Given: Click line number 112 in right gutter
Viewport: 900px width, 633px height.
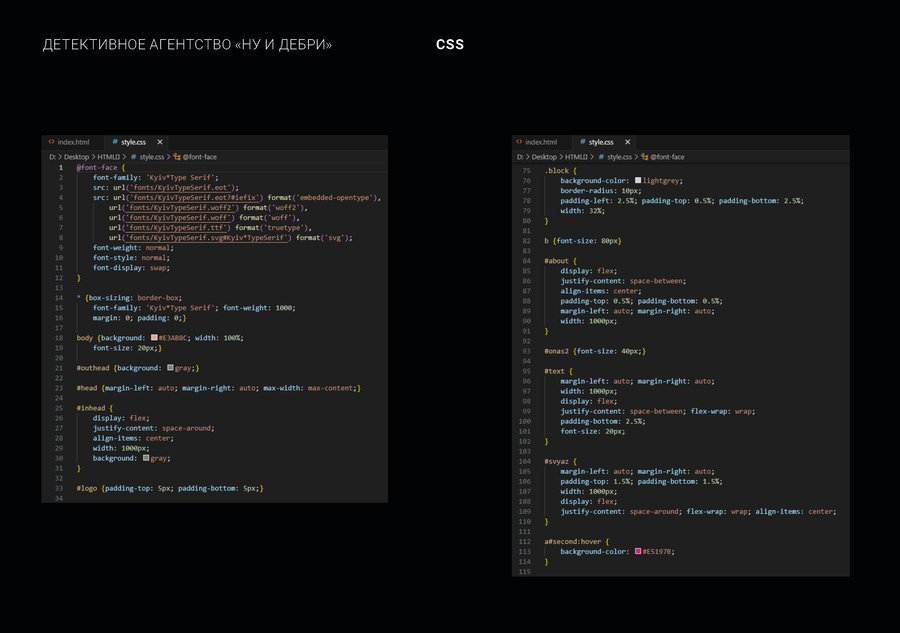Looking at the screenshot, I should pyautogui.click(x=525, y=542).
